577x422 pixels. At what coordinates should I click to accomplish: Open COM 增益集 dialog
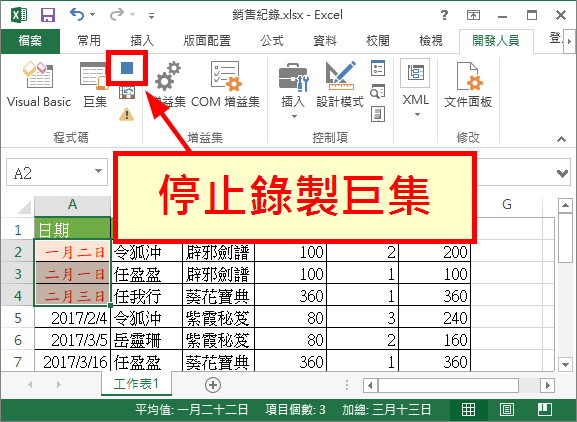225,85
